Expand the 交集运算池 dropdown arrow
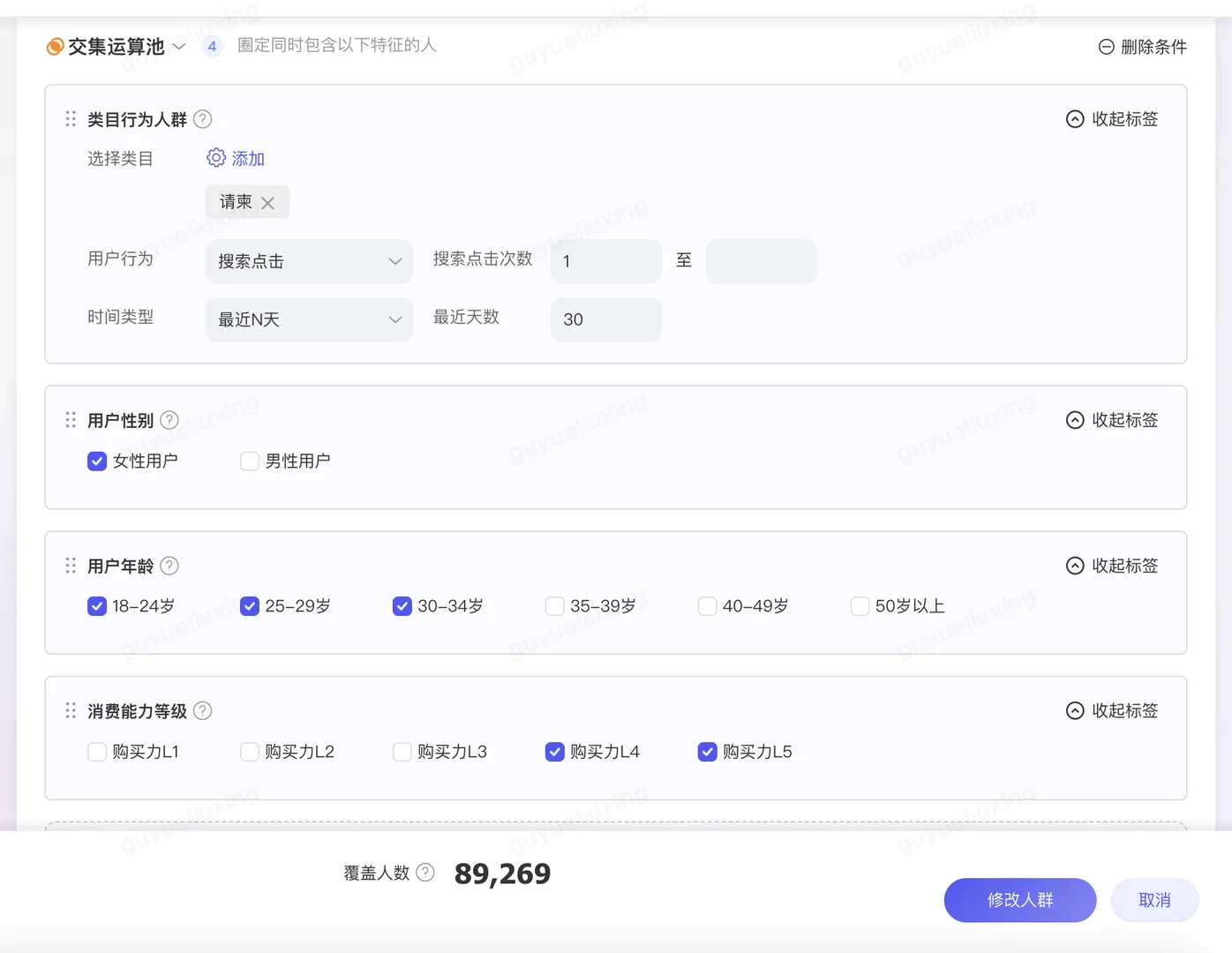 click(180, 47)
